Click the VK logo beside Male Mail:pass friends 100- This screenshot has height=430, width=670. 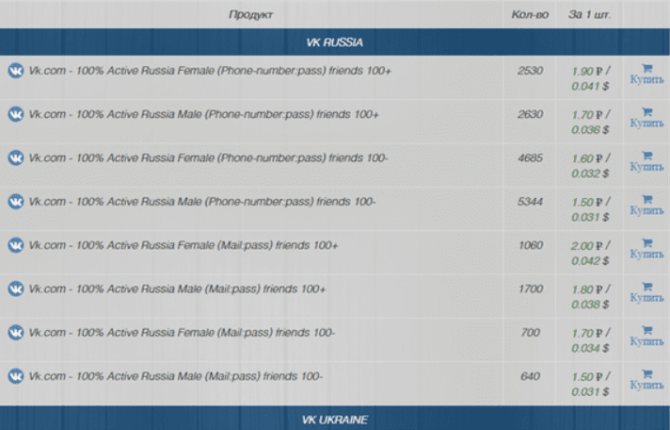pos(16,376)
